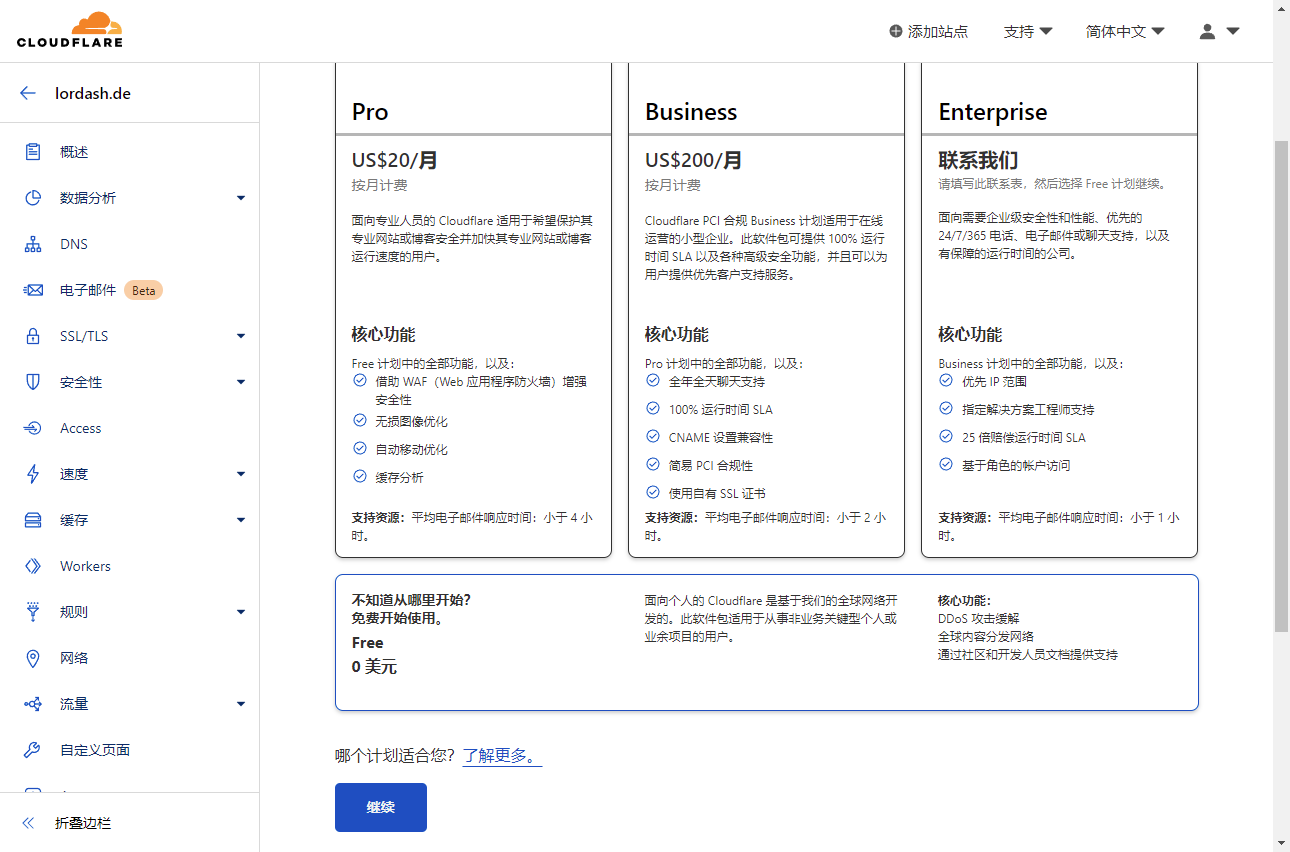This screenshot has height=852, width=1290.
Task: Click the 数据分析 pie chart icon
Action: coord(33,198)
